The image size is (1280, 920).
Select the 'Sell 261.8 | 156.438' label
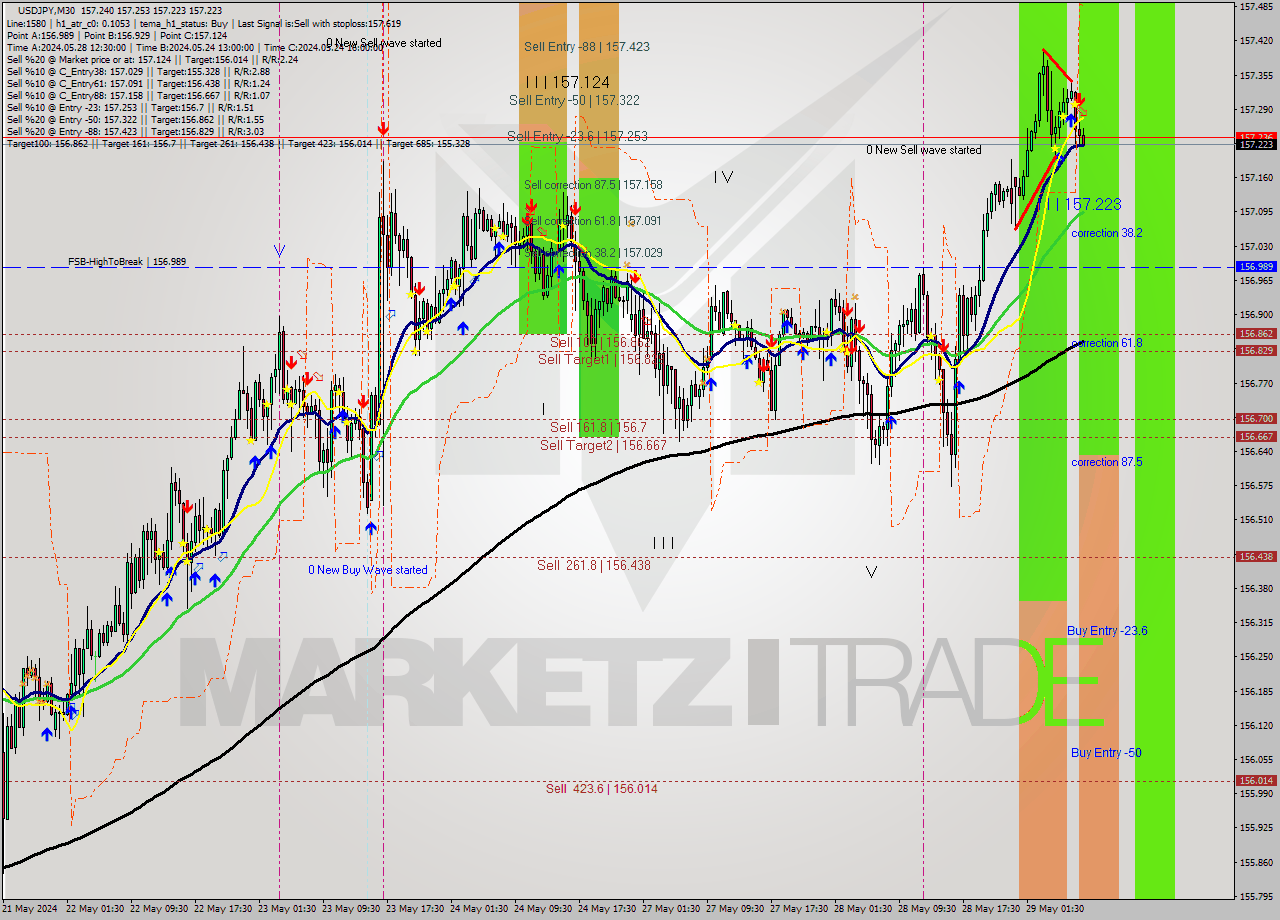point(594,565)
